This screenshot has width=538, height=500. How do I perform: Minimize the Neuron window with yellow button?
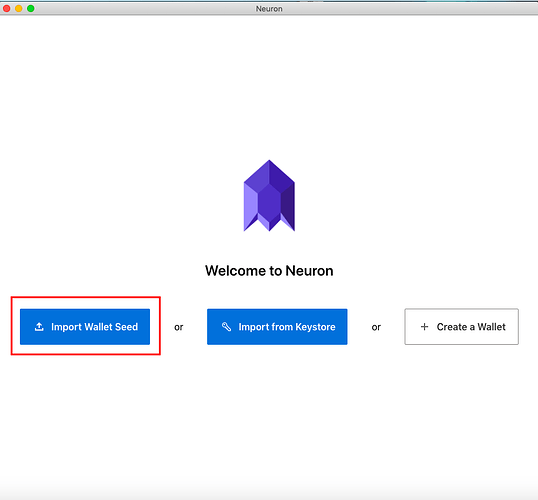(19, 8)
